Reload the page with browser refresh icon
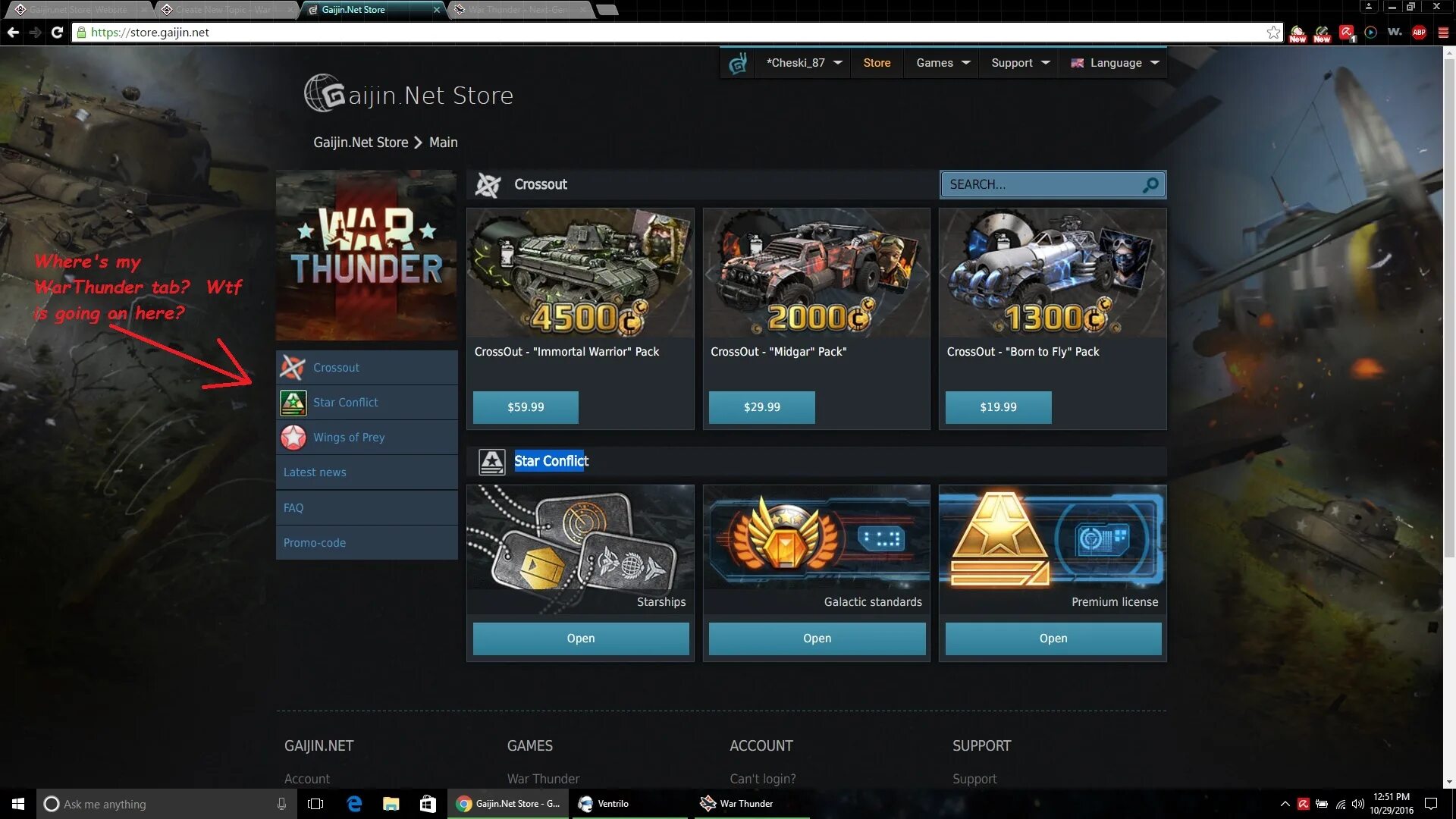This screenshot has width=1456, height=819. pos(57,32)
